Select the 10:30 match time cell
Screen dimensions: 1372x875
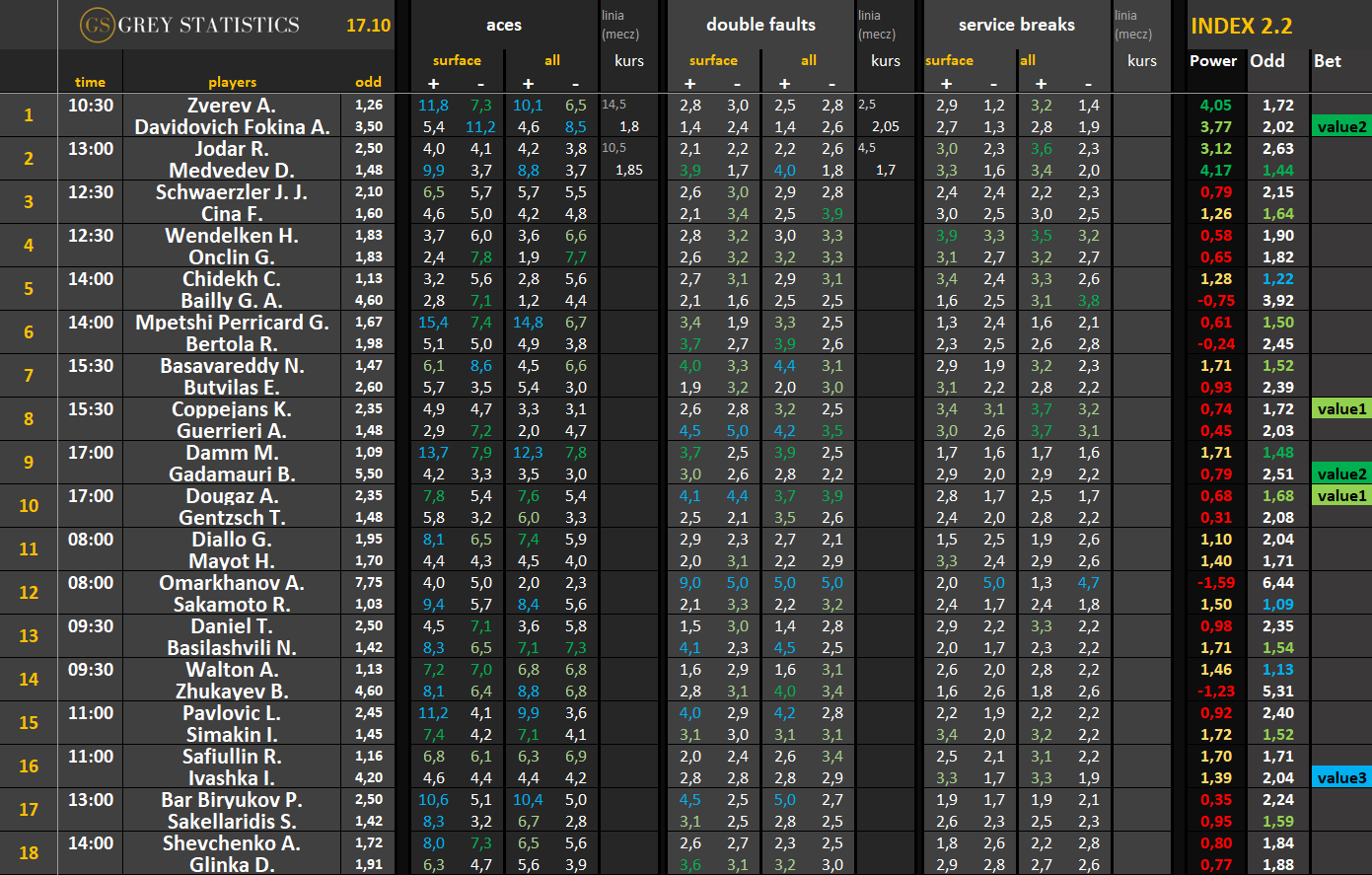[91, 106]
